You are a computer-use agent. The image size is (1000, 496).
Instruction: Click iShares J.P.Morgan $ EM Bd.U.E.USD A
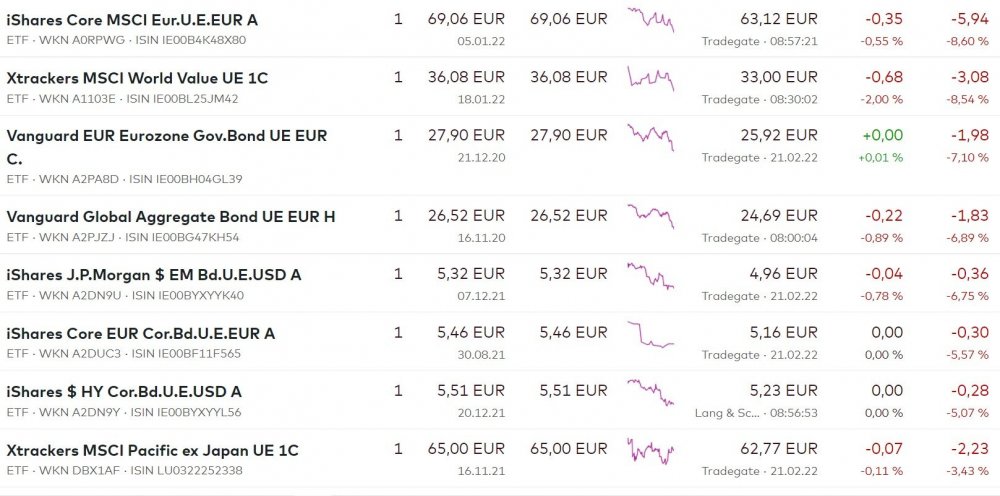153,274
